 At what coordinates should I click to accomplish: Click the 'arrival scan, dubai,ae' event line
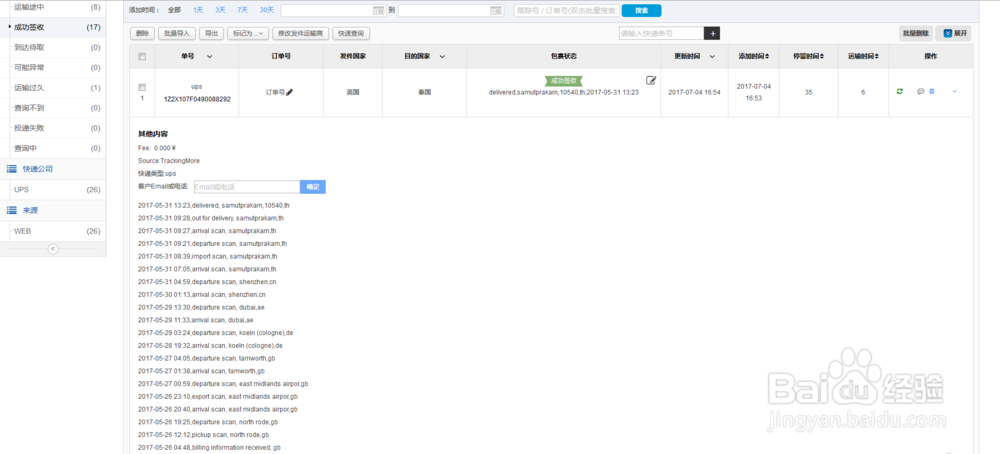[195, 320]
